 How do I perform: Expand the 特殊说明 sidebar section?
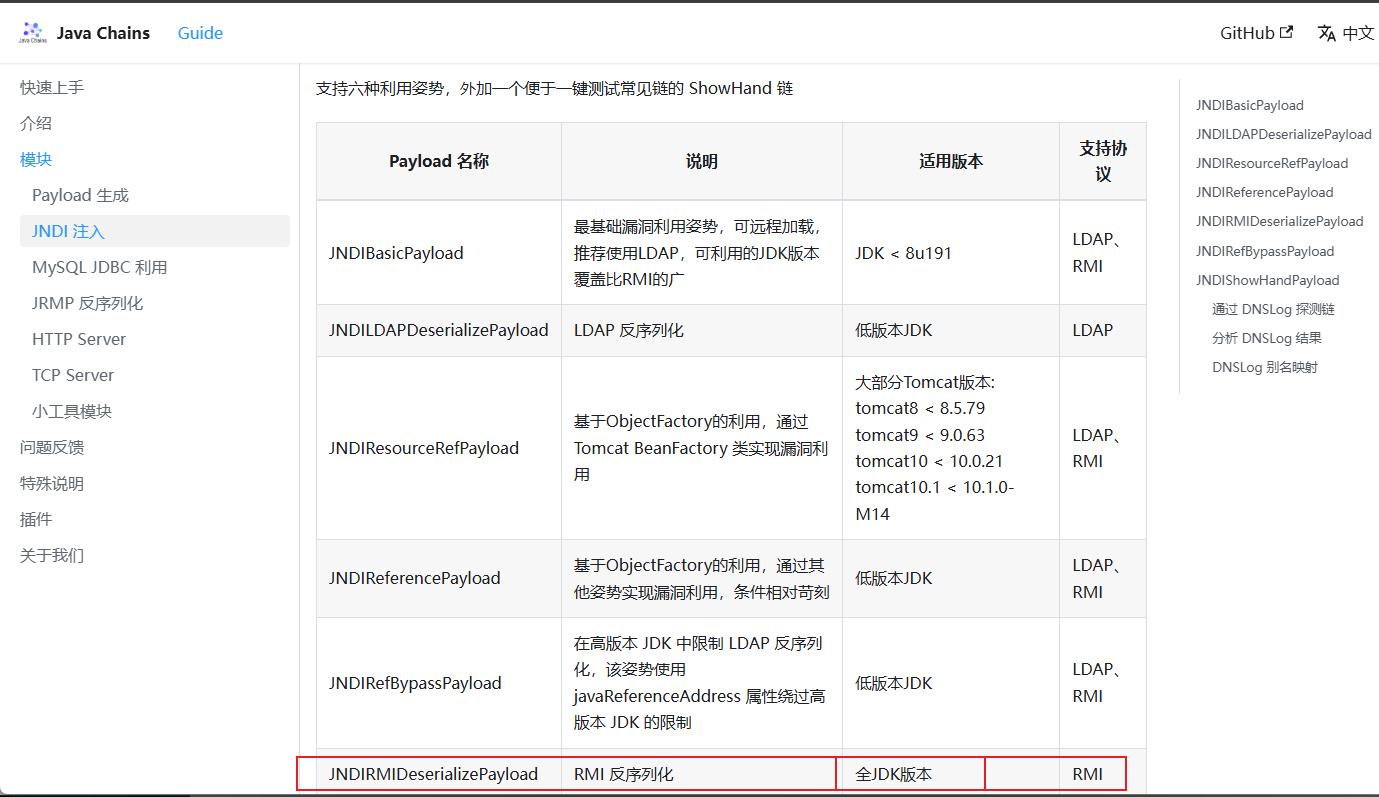coord(52,484)
